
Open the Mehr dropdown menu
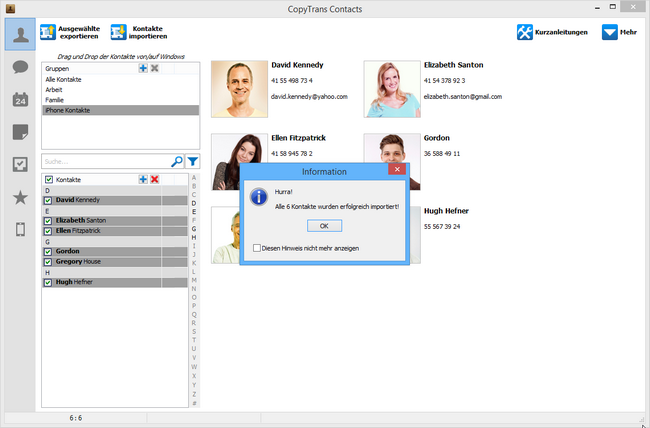619,32
